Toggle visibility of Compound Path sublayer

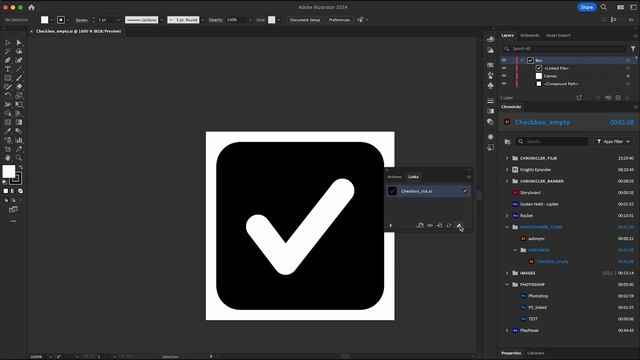(x=504, y=84)
